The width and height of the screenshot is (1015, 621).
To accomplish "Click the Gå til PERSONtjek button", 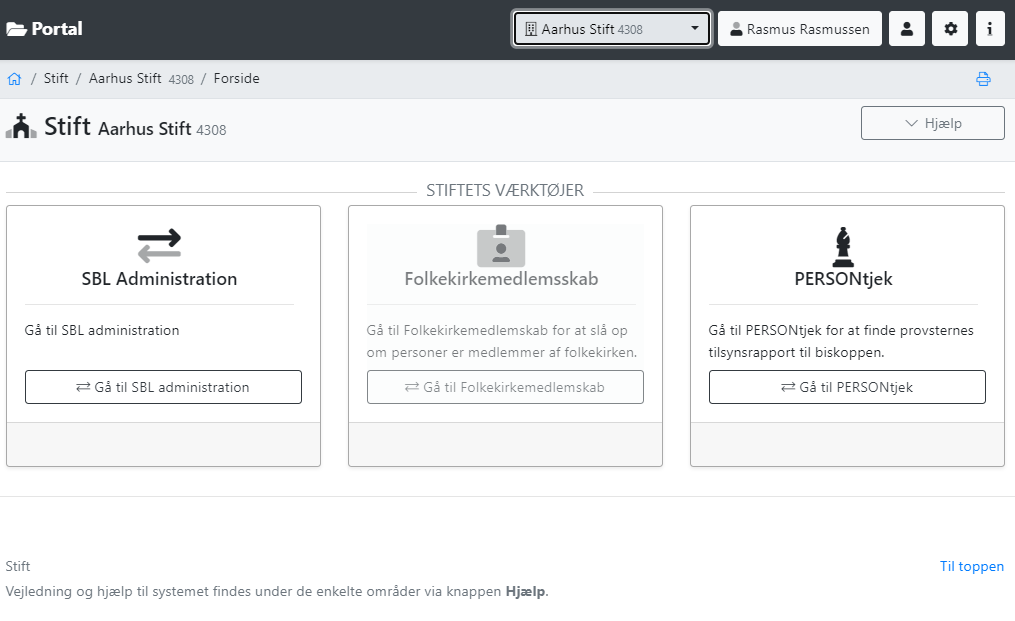I will pos(847,387).
